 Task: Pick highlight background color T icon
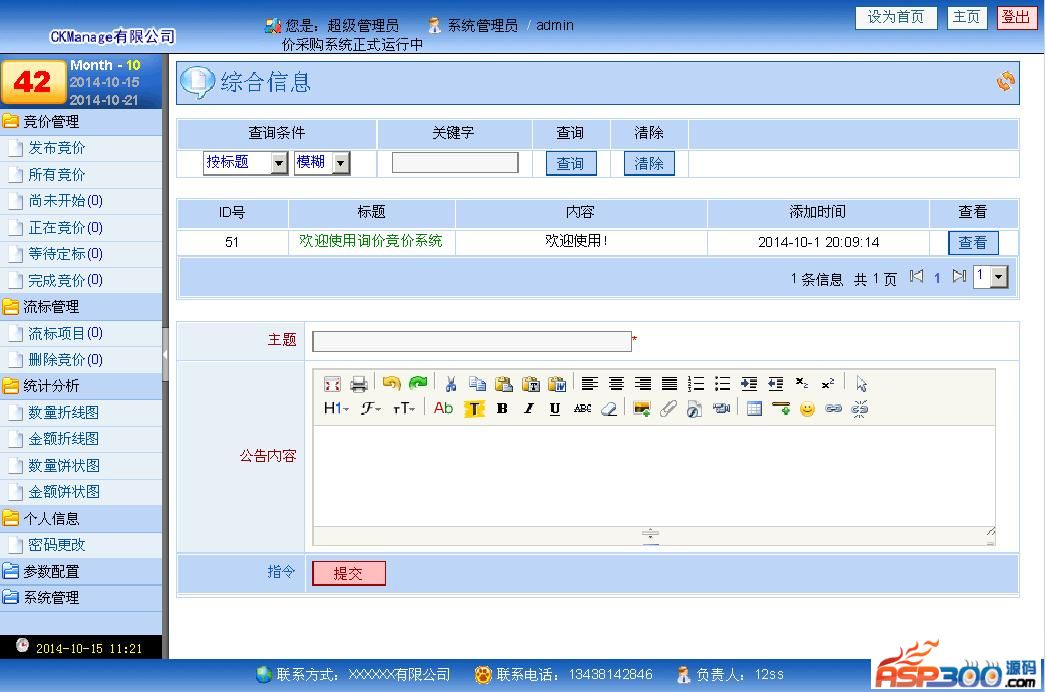tap(474, 408)
